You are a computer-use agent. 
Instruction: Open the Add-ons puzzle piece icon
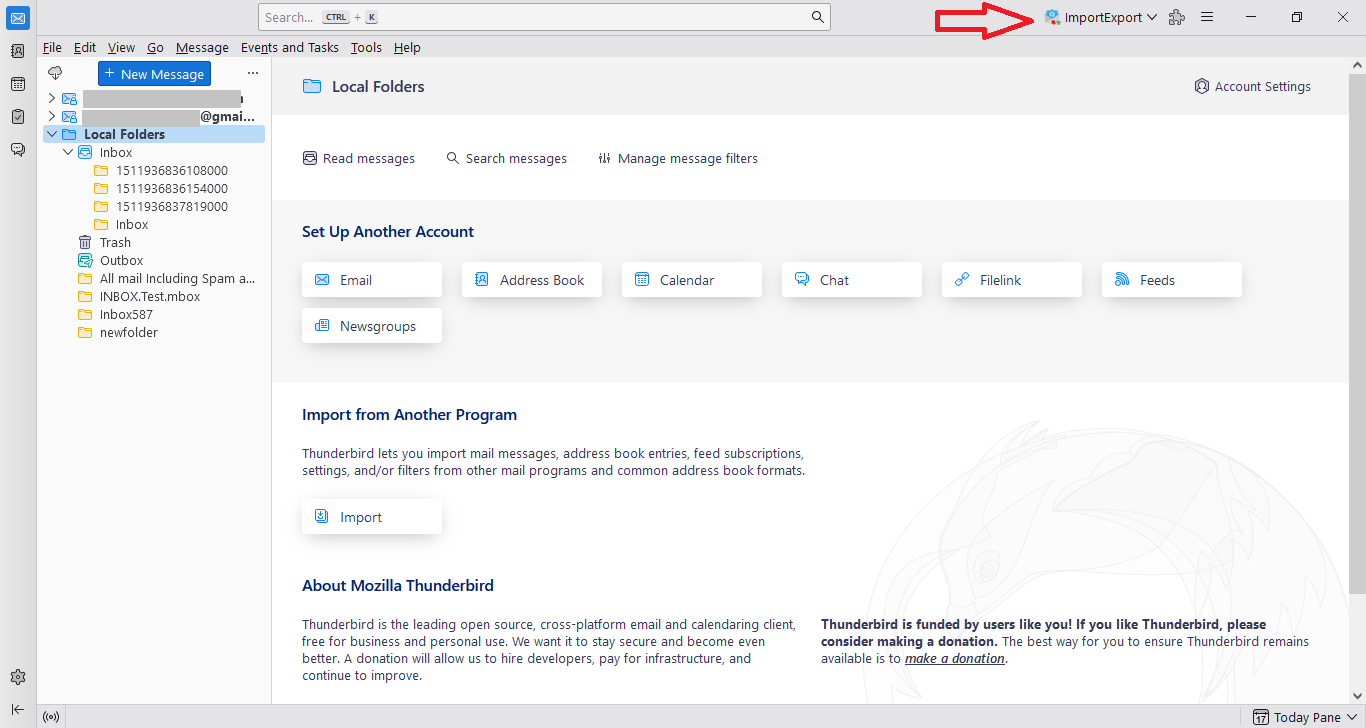coord(1177,17)
